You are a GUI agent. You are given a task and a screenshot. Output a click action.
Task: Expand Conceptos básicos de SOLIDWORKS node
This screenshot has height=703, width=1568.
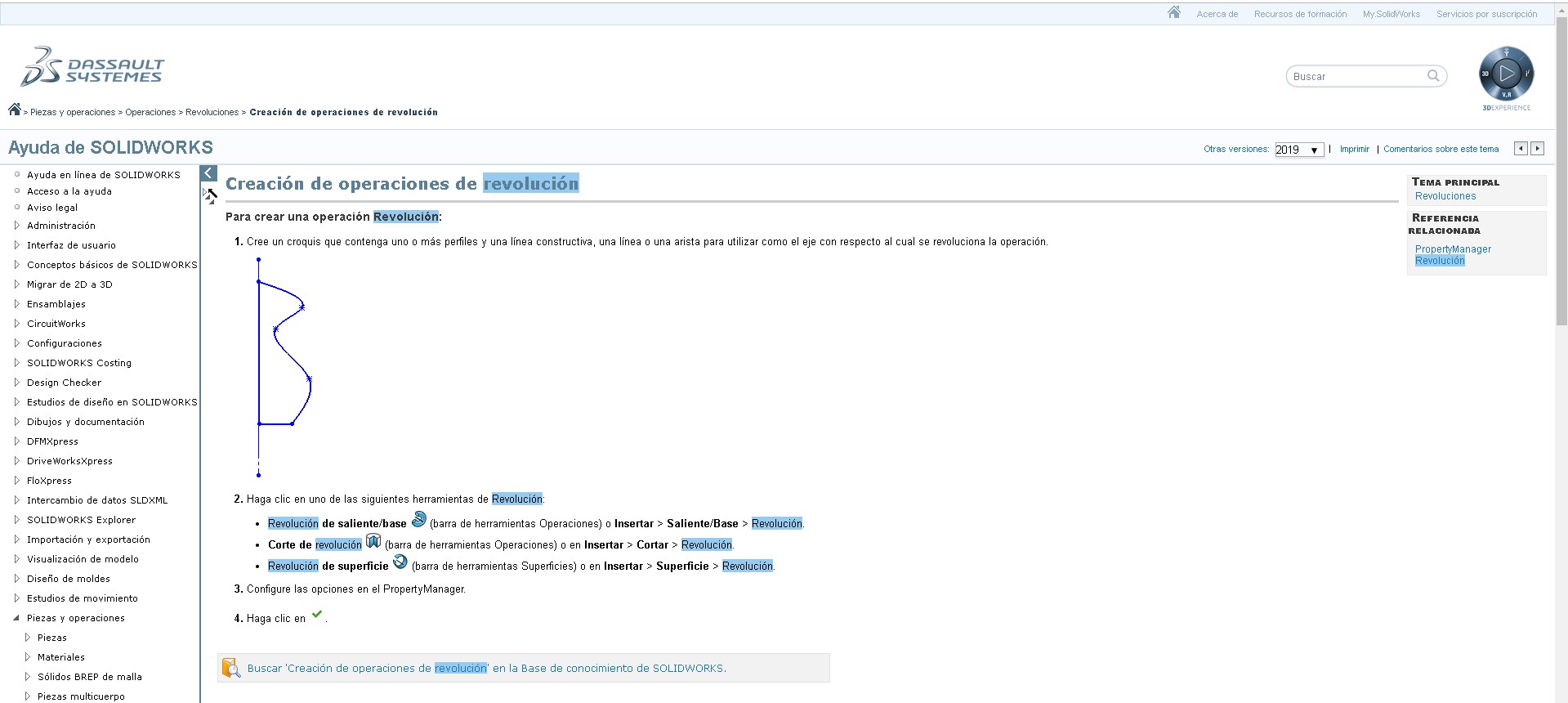tap(16, 264)
